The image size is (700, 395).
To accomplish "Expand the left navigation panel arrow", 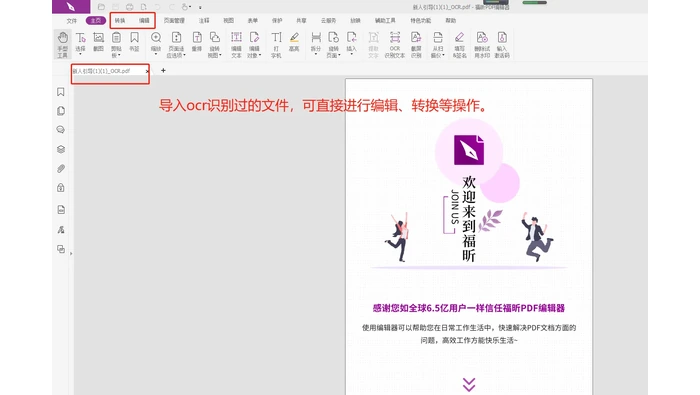I will pos(71,254).
